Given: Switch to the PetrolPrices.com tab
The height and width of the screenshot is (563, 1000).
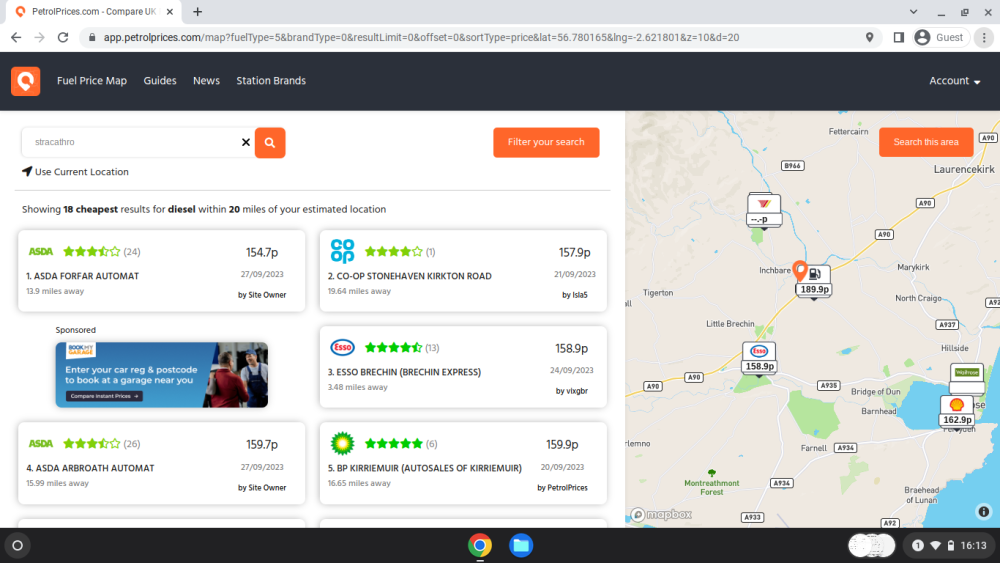Looking at the screenshot, I should click(x=94, y=11).
